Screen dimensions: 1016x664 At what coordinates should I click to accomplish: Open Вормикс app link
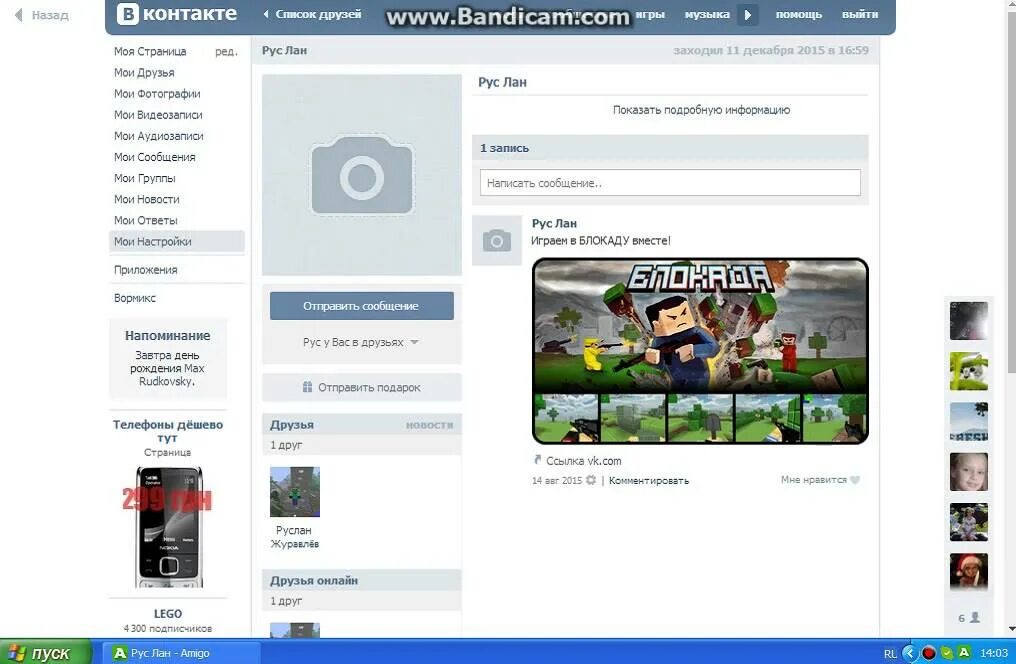(135, 298)
